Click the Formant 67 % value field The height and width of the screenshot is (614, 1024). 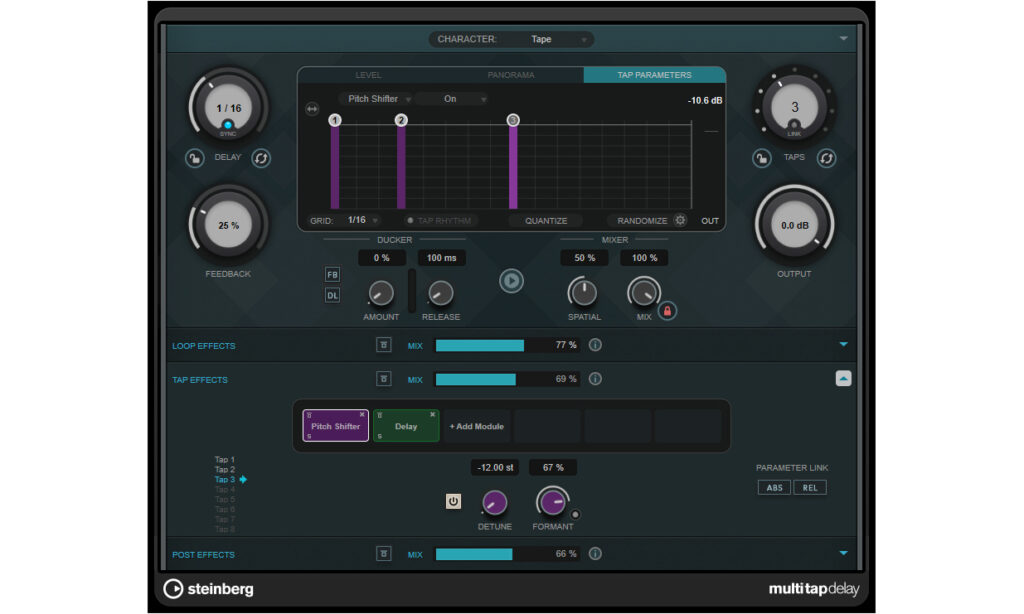553,468
